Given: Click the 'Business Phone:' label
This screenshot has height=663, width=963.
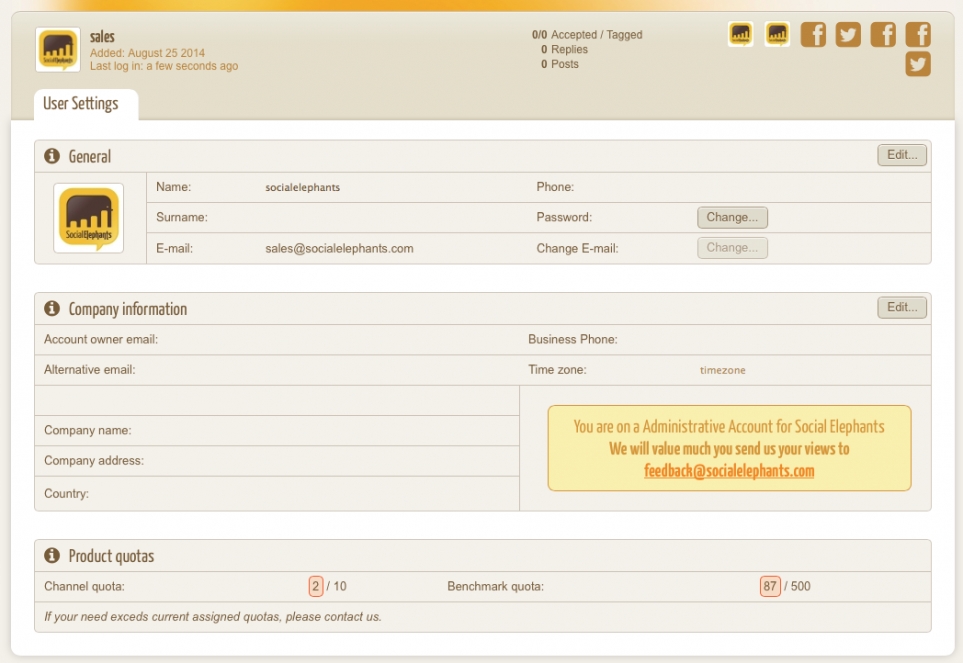Looking at the screenshot, I should (x=573, y=339).
